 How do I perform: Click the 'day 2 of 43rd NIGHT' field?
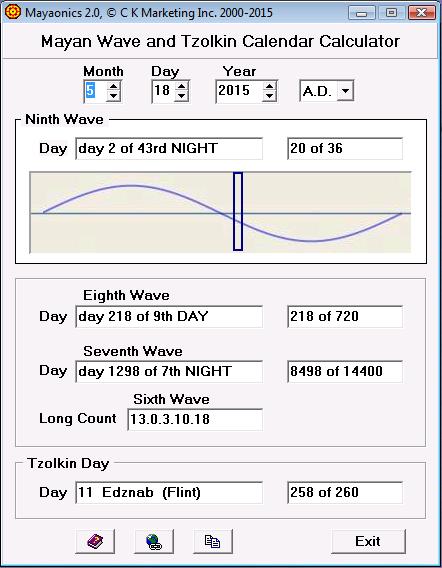point(169,149)
